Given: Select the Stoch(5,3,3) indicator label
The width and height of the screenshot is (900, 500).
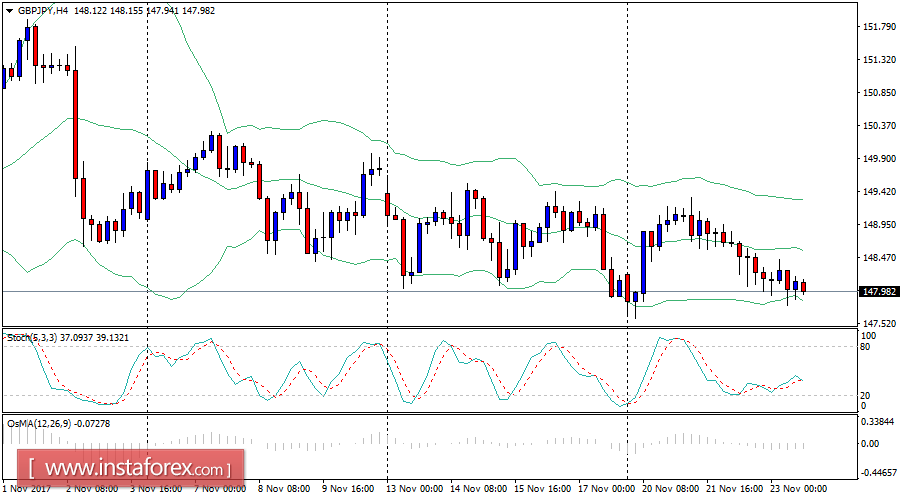Looking at the screenshot, I should pos(32,338).
